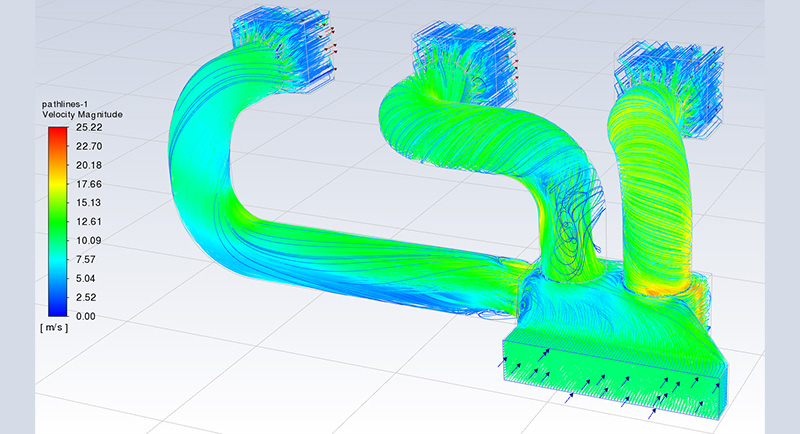Viewport: 800px width, 434px height.
Task: Click the 17.66 legend value label
Action: click(x=90, y=183)
